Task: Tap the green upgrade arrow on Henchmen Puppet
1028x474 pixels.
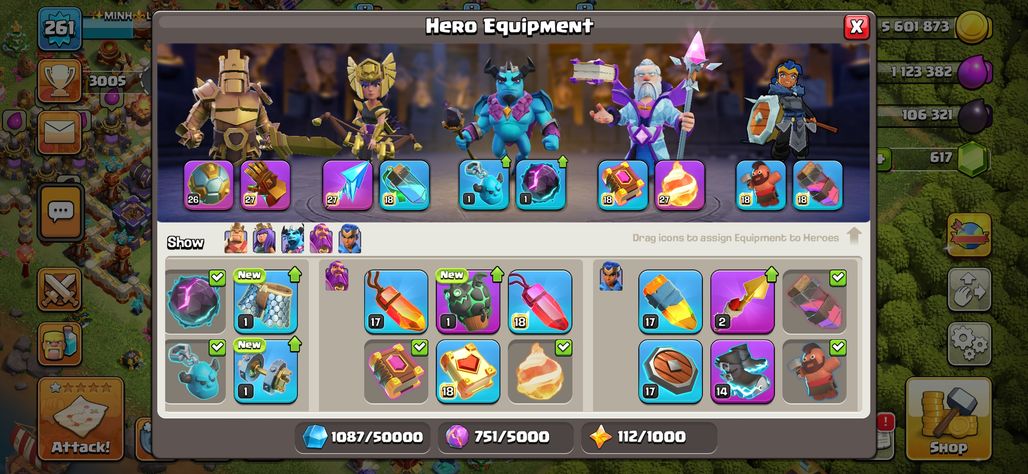Action: tap(505, 163)
